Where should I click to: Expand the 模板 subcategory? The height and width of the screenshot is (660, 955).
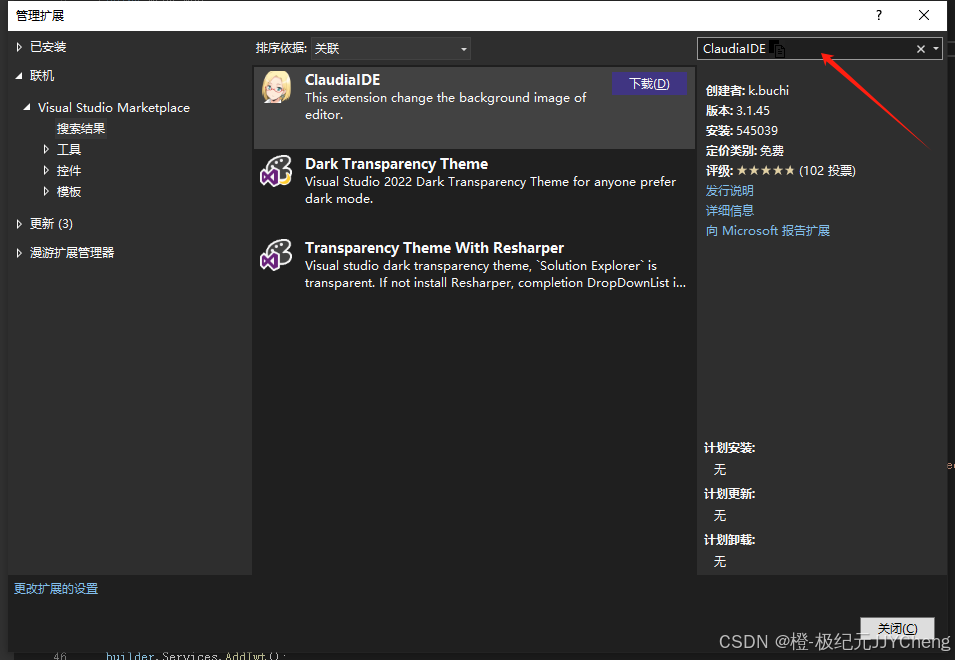[x=46, y=191]
